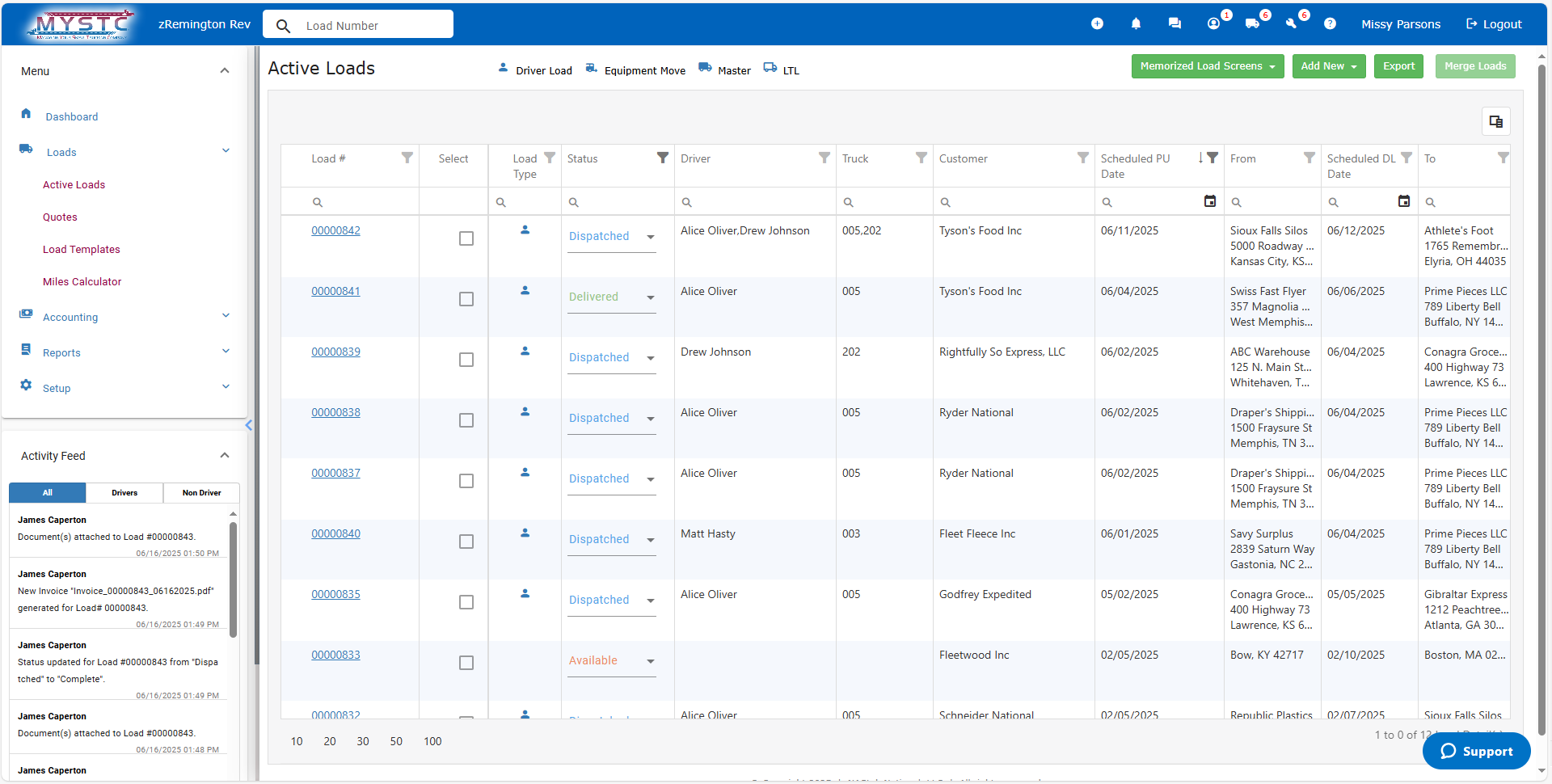
Task: Open Miles Calculator from the sidebar
Action: (82, 281)
